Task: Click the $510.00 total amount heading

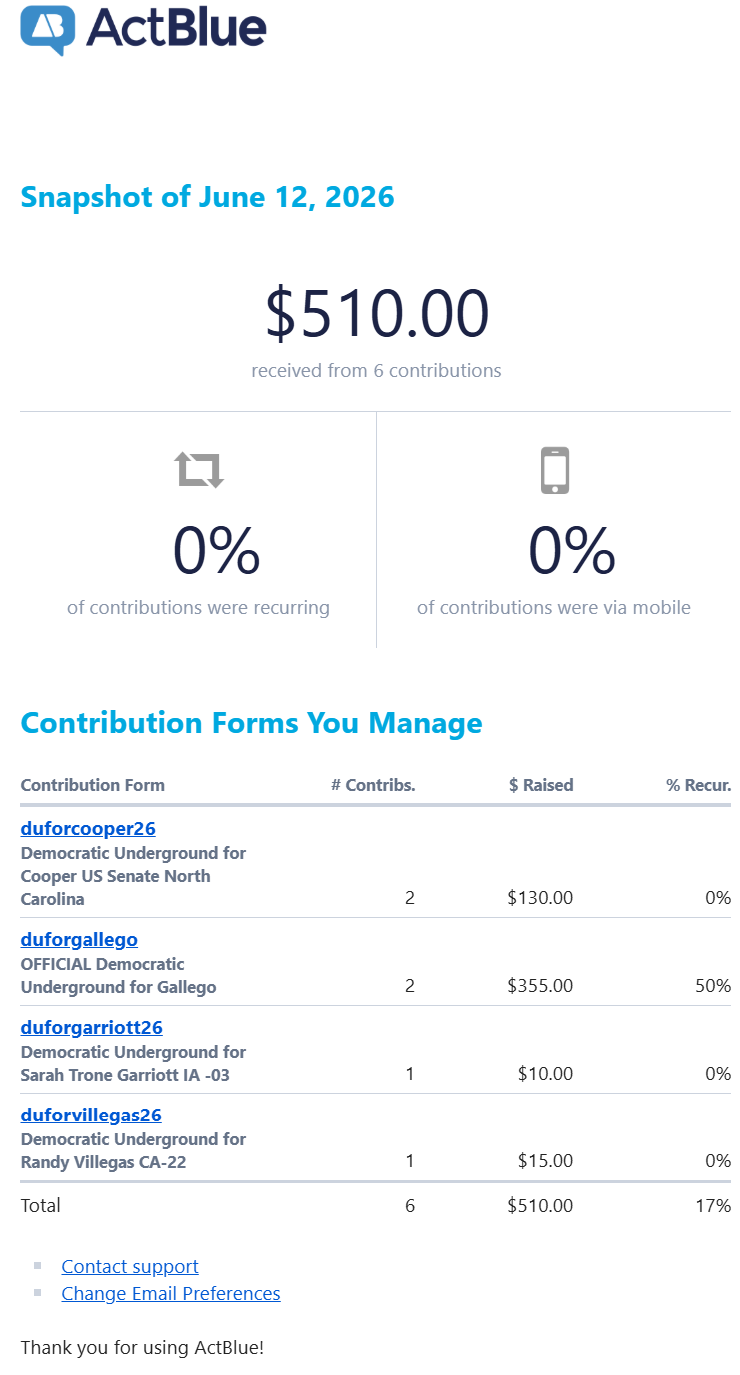Action: 377,313
